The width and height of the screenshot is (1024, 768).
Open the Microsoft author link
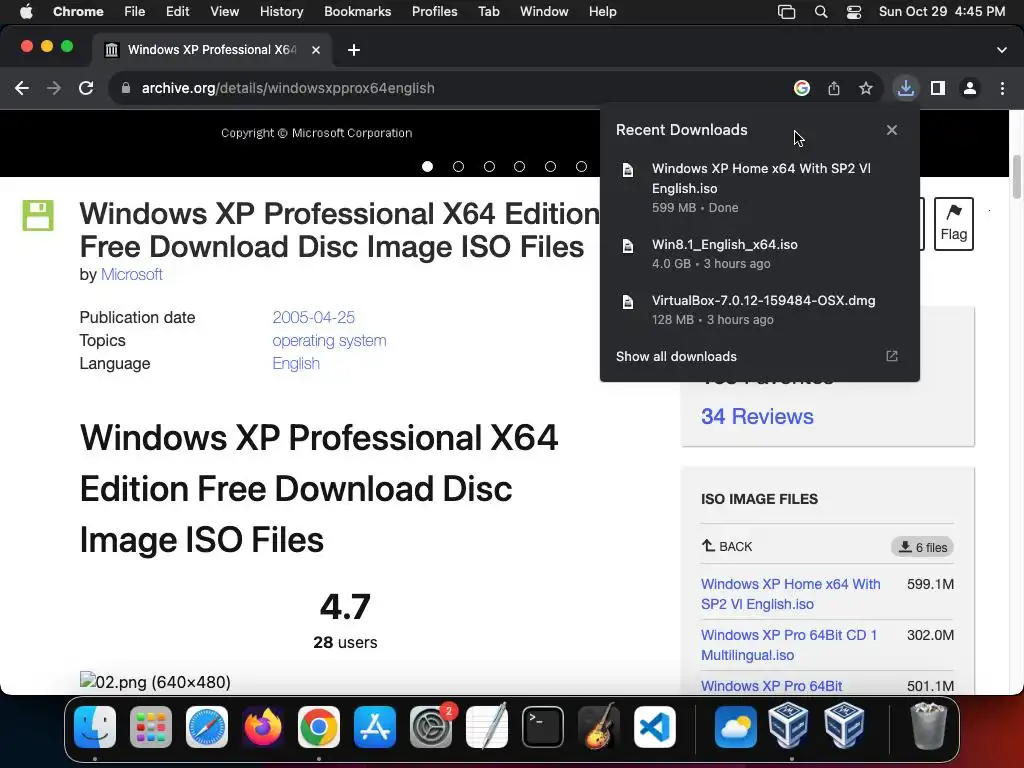pyautogui.click(x=131, y=274)
